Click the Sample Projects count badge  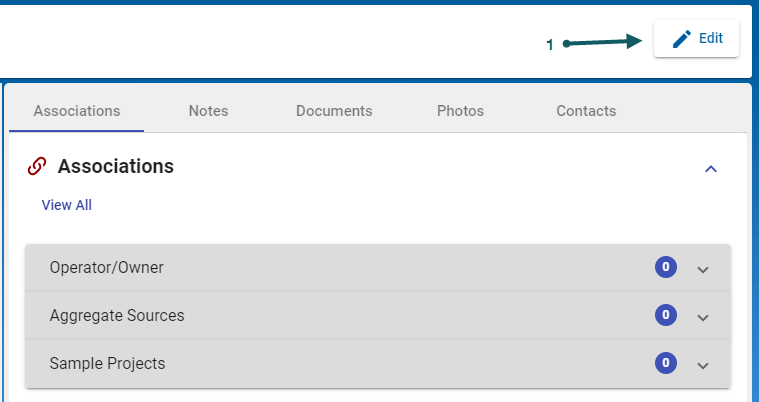[x=665, y=363]
